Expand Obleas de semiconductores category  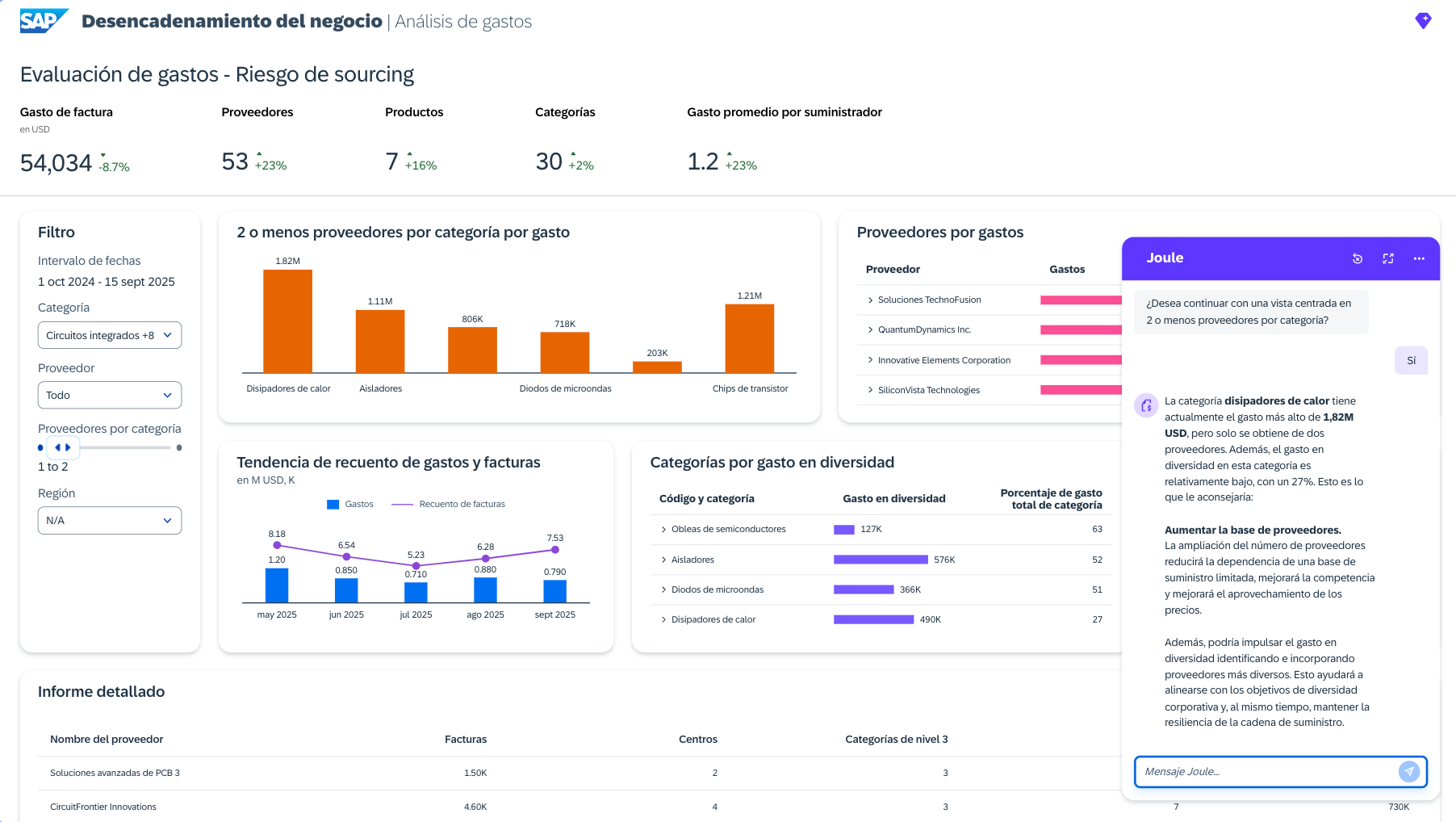[x=663, y=530]
